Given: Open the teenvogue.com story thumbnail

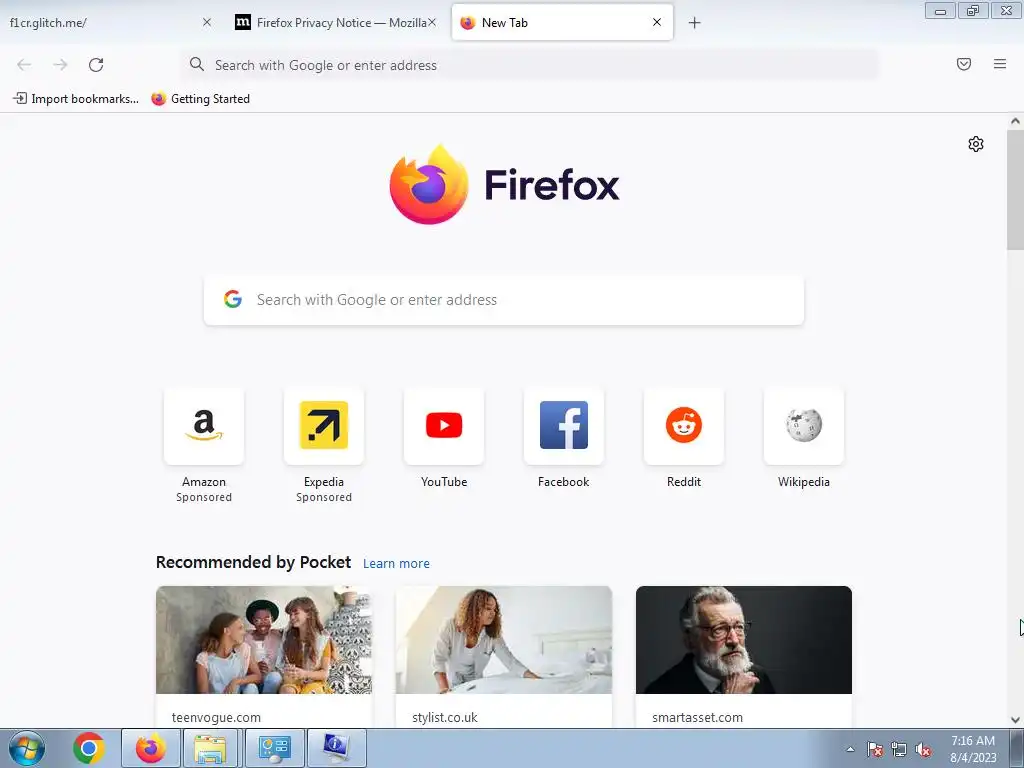Looking at the screenshot, I should click(x=264, y=640).
